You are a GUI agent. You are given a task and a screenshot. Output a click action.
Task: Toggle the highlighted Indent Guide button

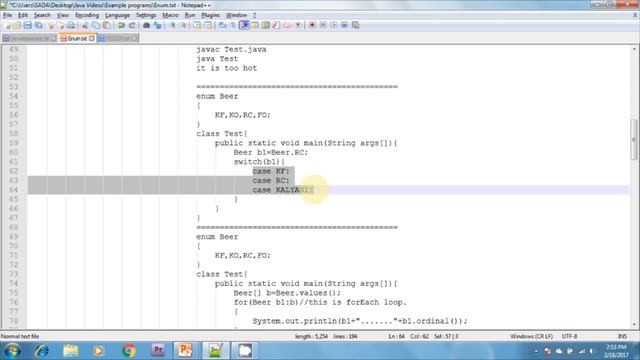(244, 25)
